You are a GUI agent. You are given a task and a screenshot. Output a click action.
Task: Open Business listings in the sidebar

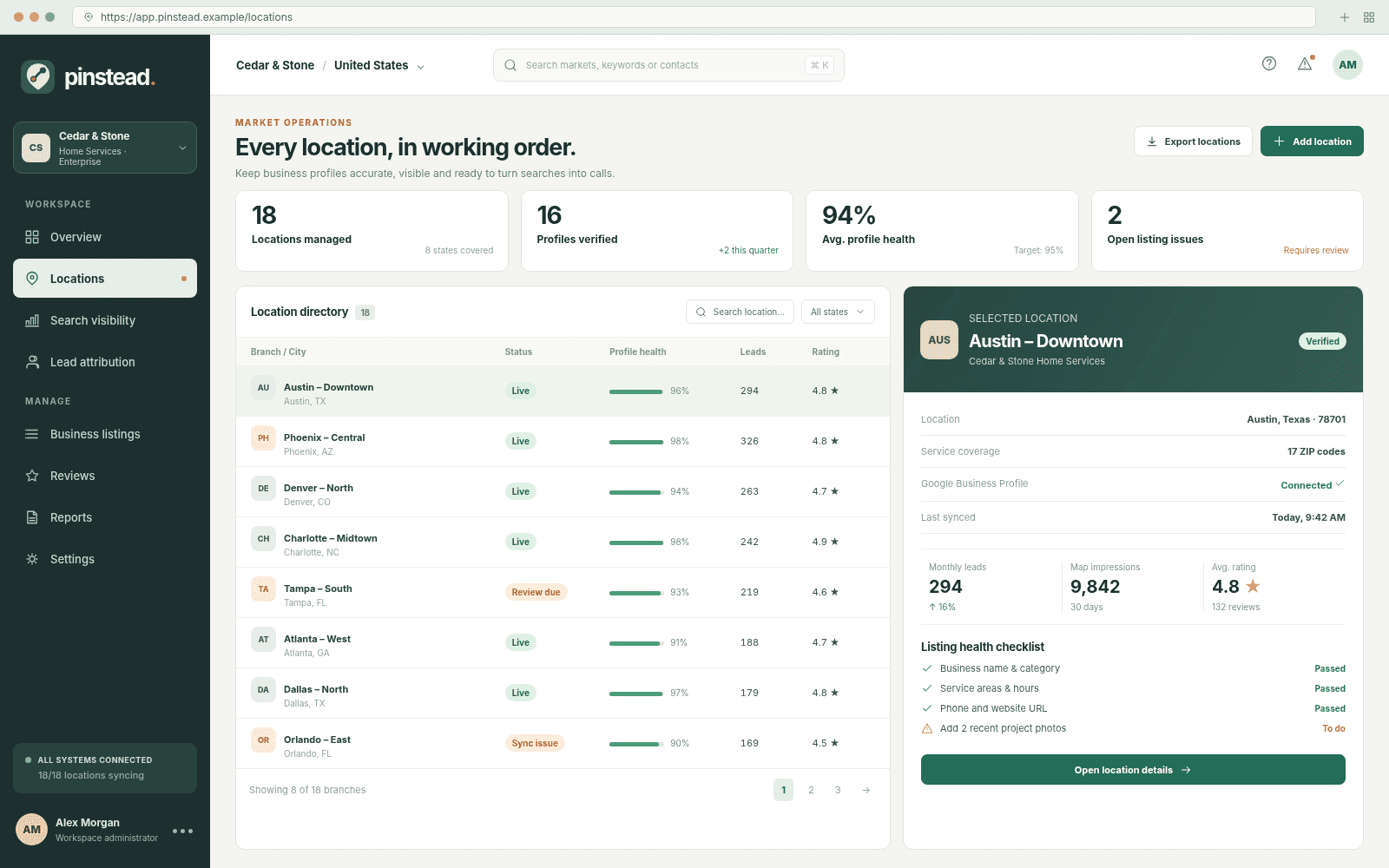105,434
